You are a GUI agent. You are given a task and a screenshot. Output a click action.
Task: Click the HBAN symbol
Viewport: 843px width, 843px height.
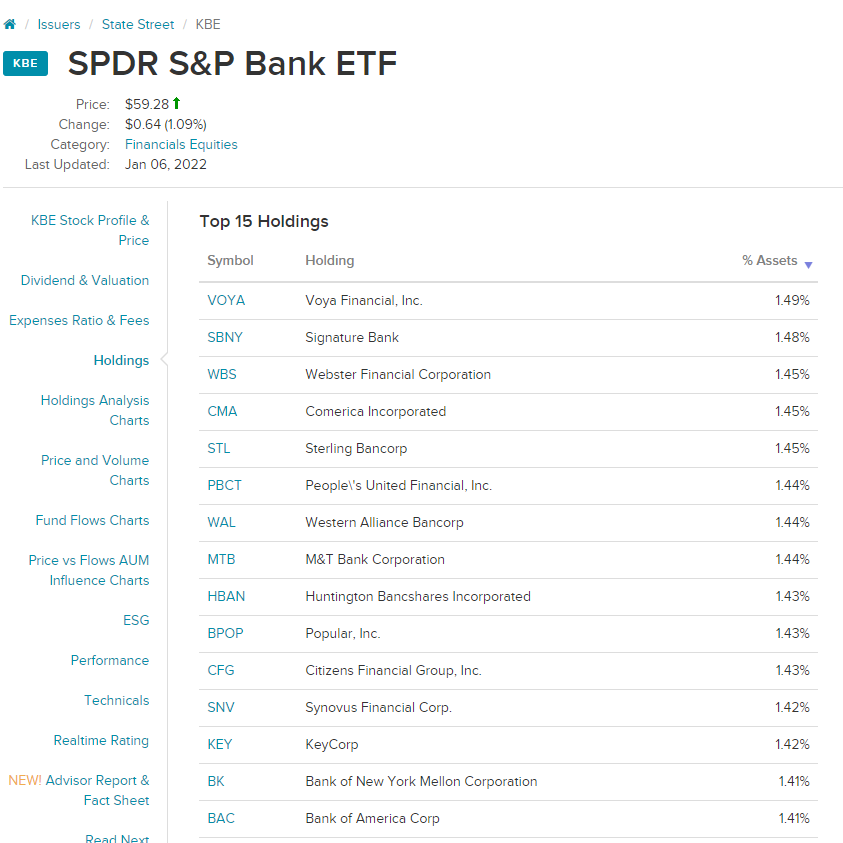pos(226,596)
